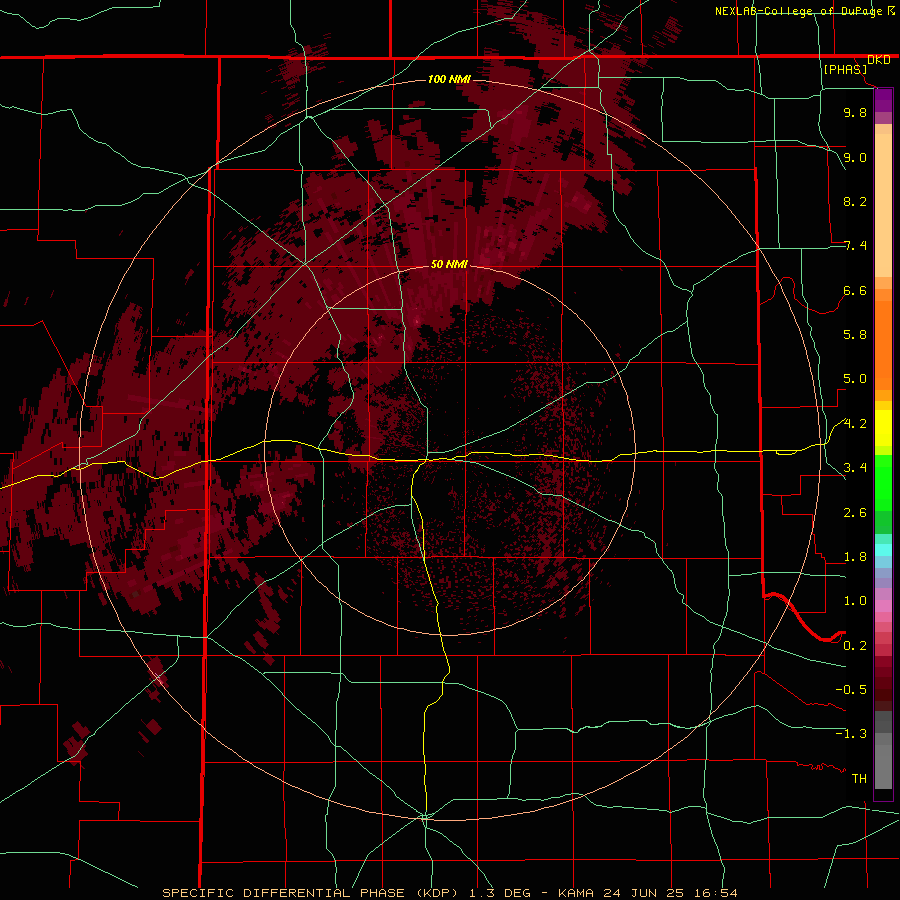Pick the bright yellow legend band
The height and width of the screenshot is (900, 900).
pyautogui.click(x=883, y=428)
